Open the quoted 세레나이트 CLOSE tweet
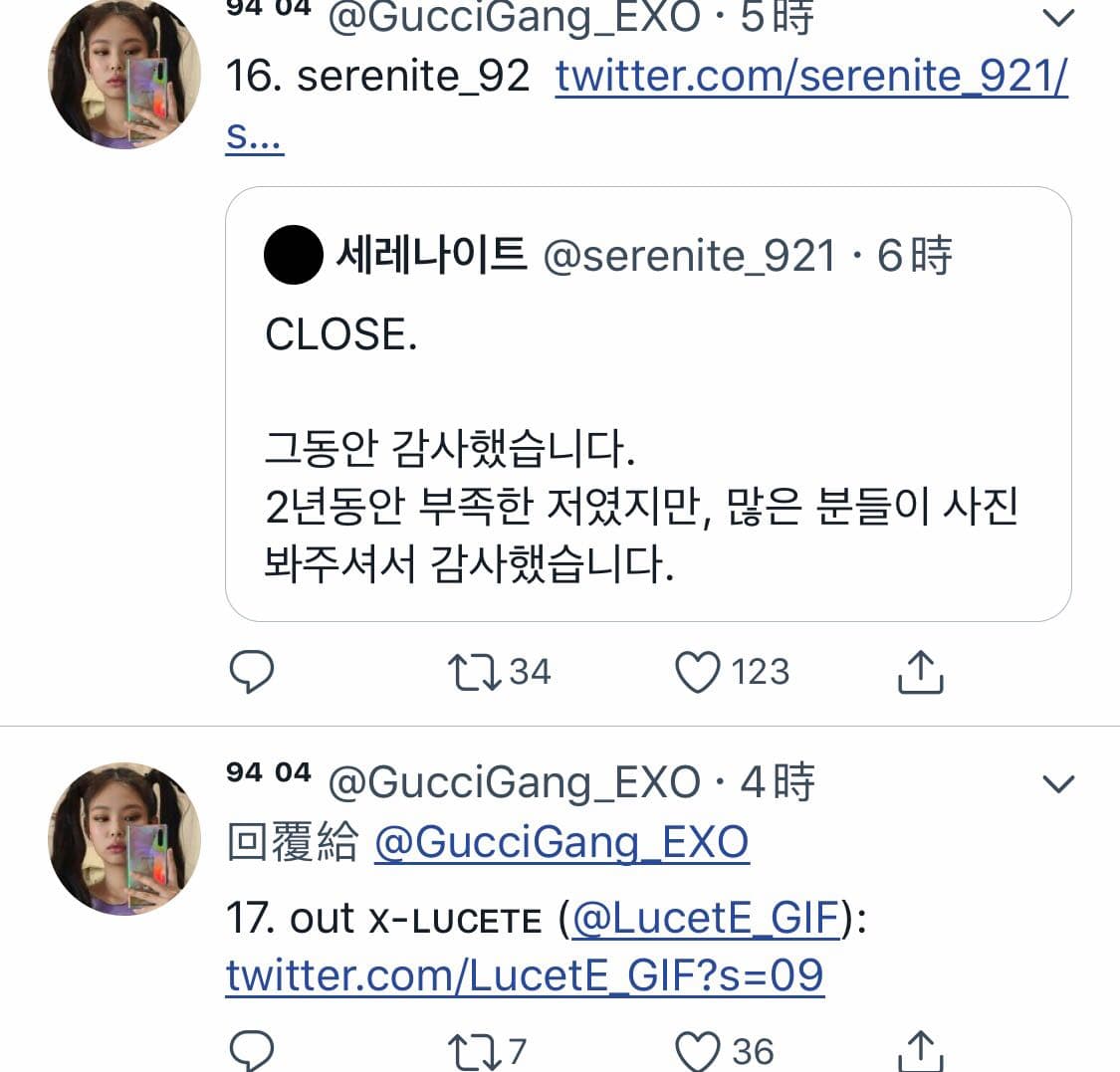Viewport: 1120px width, 1072px height. pyautogui.click(x=648, y=404)
